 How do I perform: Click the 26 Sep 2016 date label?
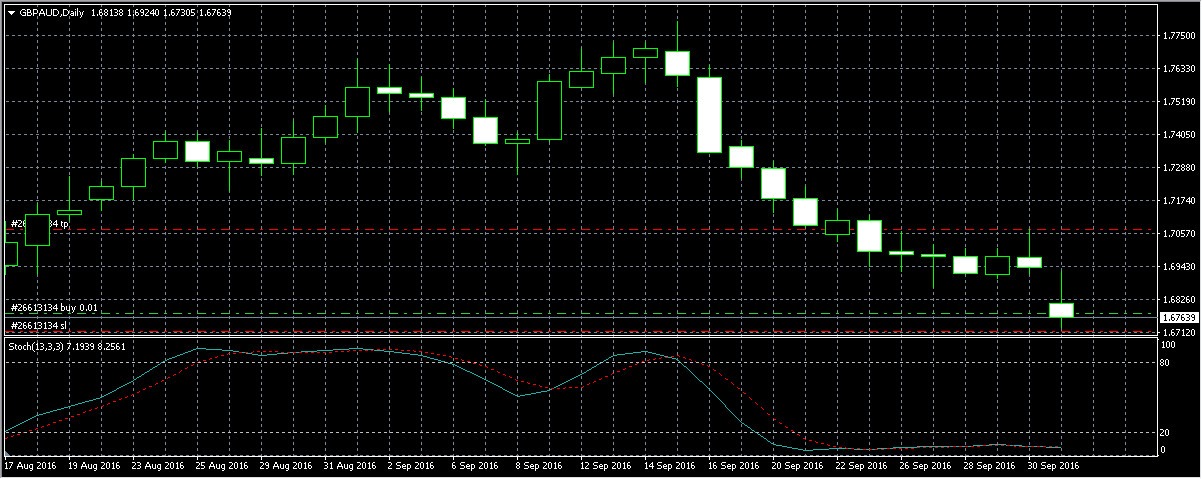tap(928, 466)
